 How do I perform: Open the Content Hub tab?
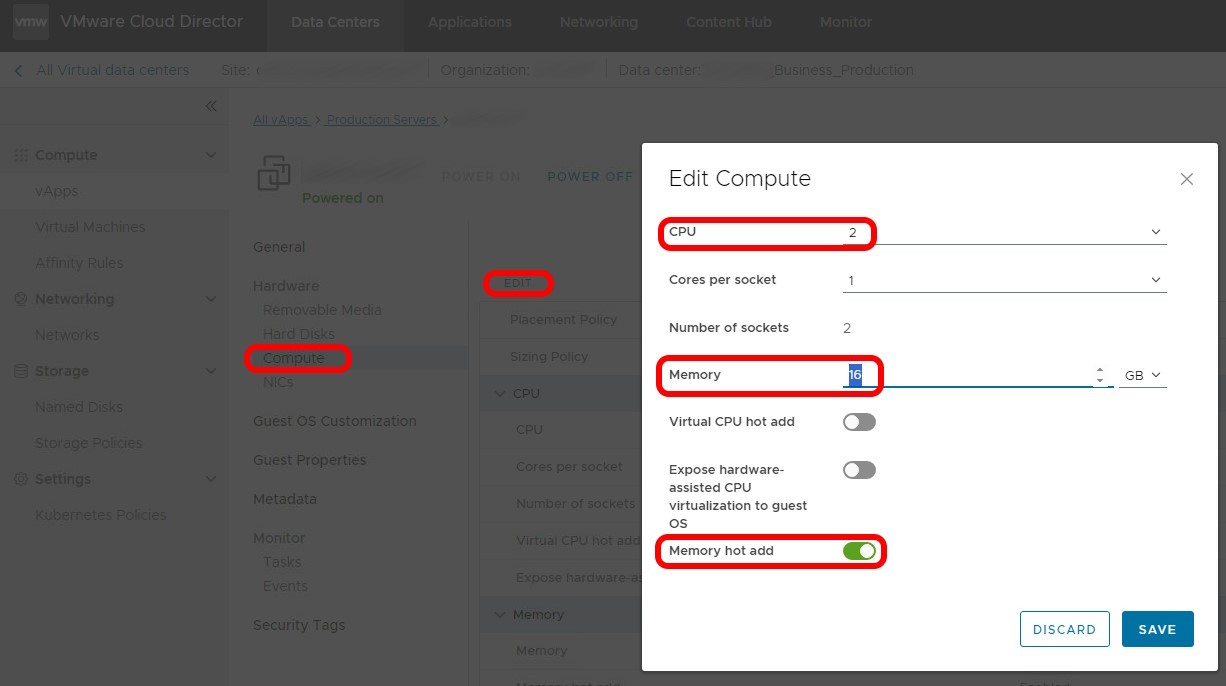(x=728, y=22)
